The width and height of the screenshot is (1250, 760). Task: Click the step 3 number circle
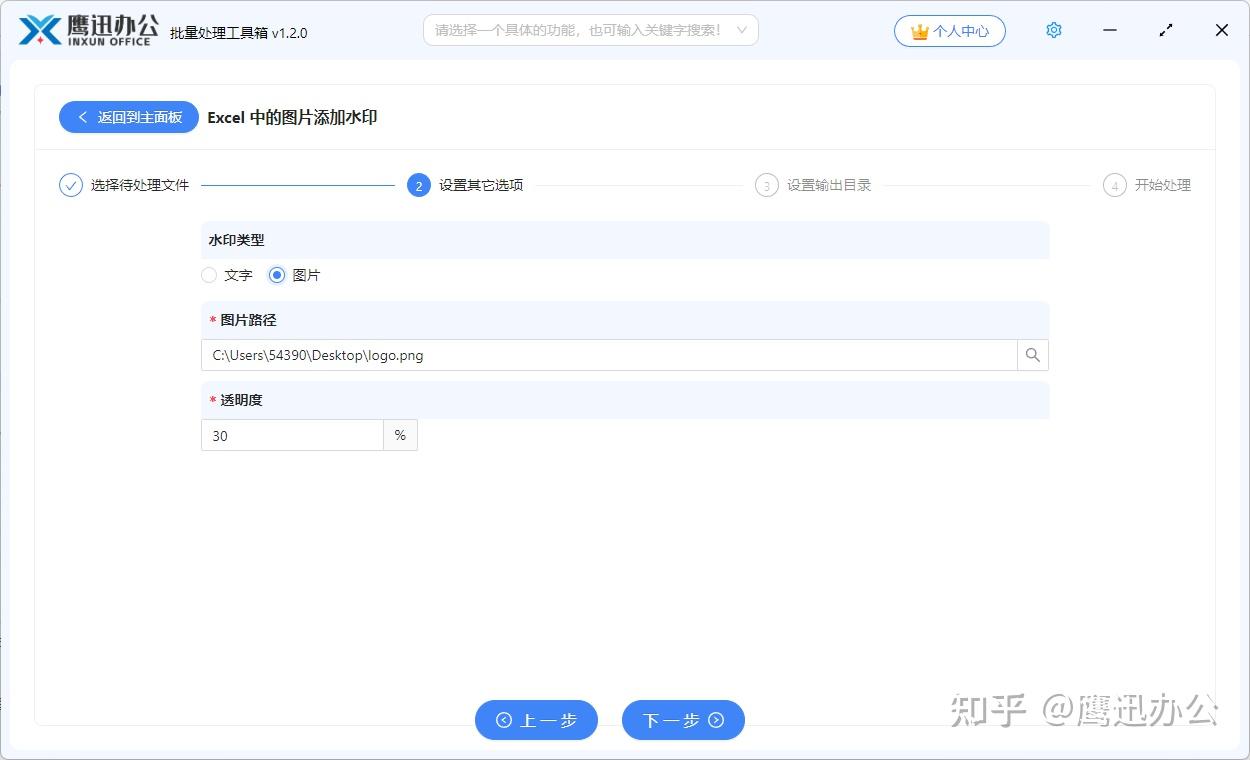767,185
